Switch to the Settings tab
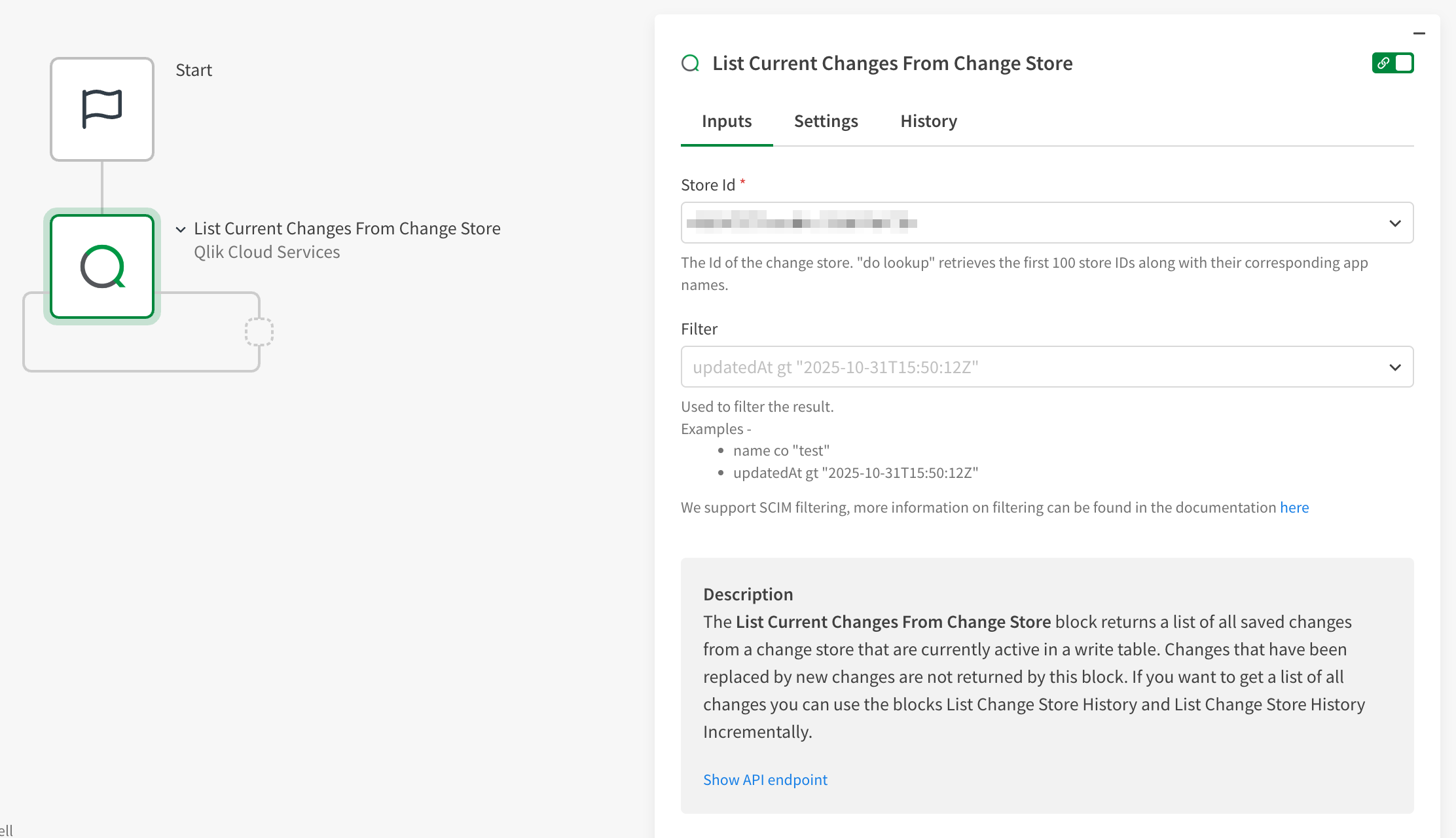Screen dimensions: 1456x838 coord(826,121)
